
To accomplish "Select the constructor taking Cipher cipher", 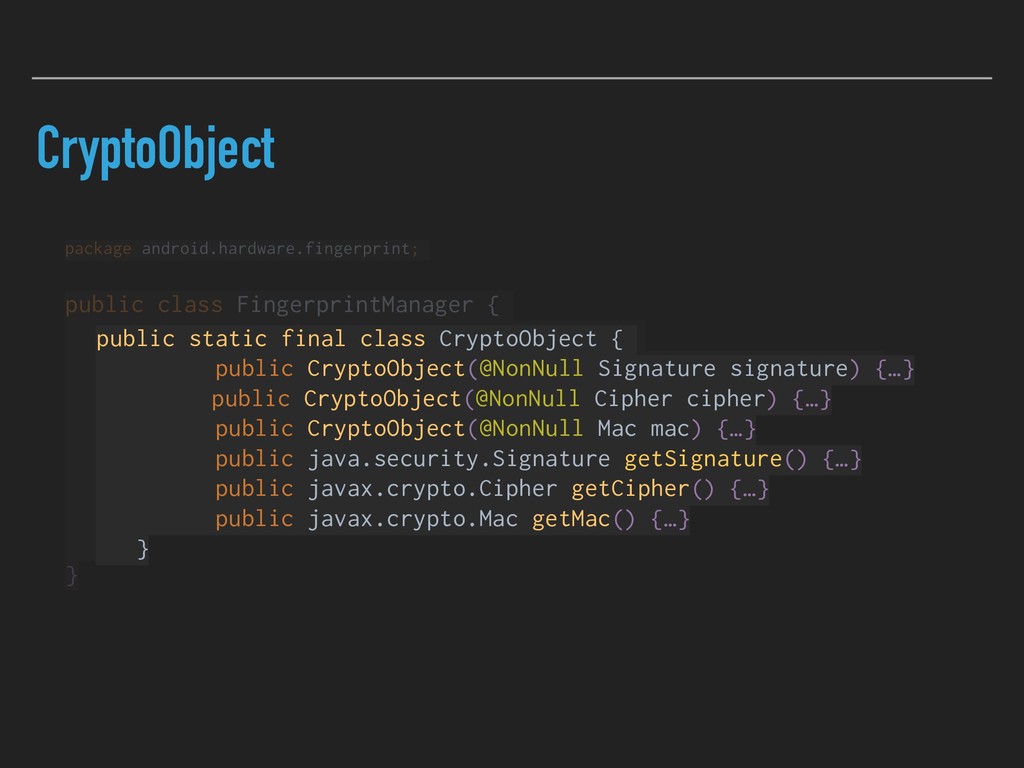I will click(521, 399).
